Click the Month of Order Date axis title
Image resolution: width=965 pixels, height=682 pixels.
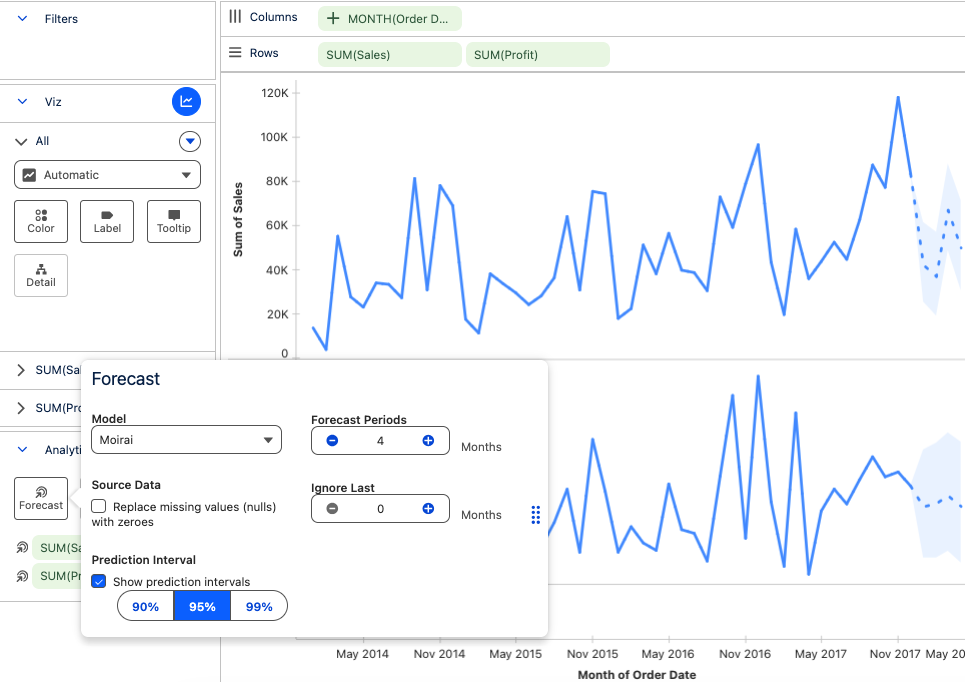point(637,675)
